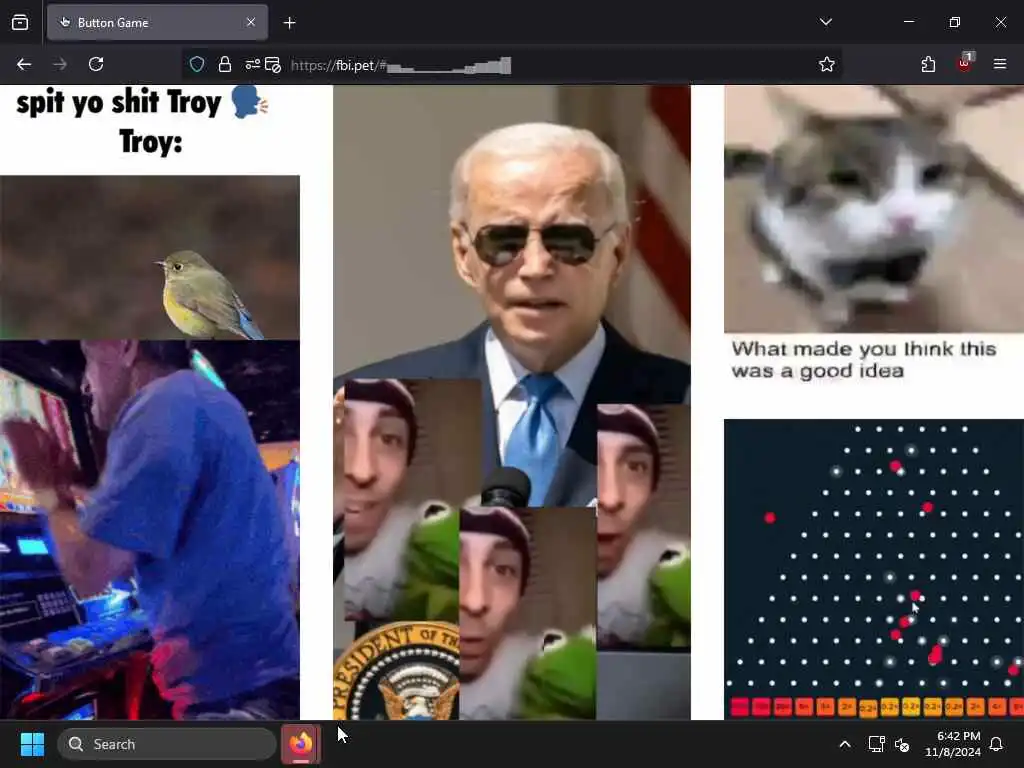Open the Firefox application hamburger menu
The height and width of the screenshot is (768, 1024).
click(x=1000, y=64)
